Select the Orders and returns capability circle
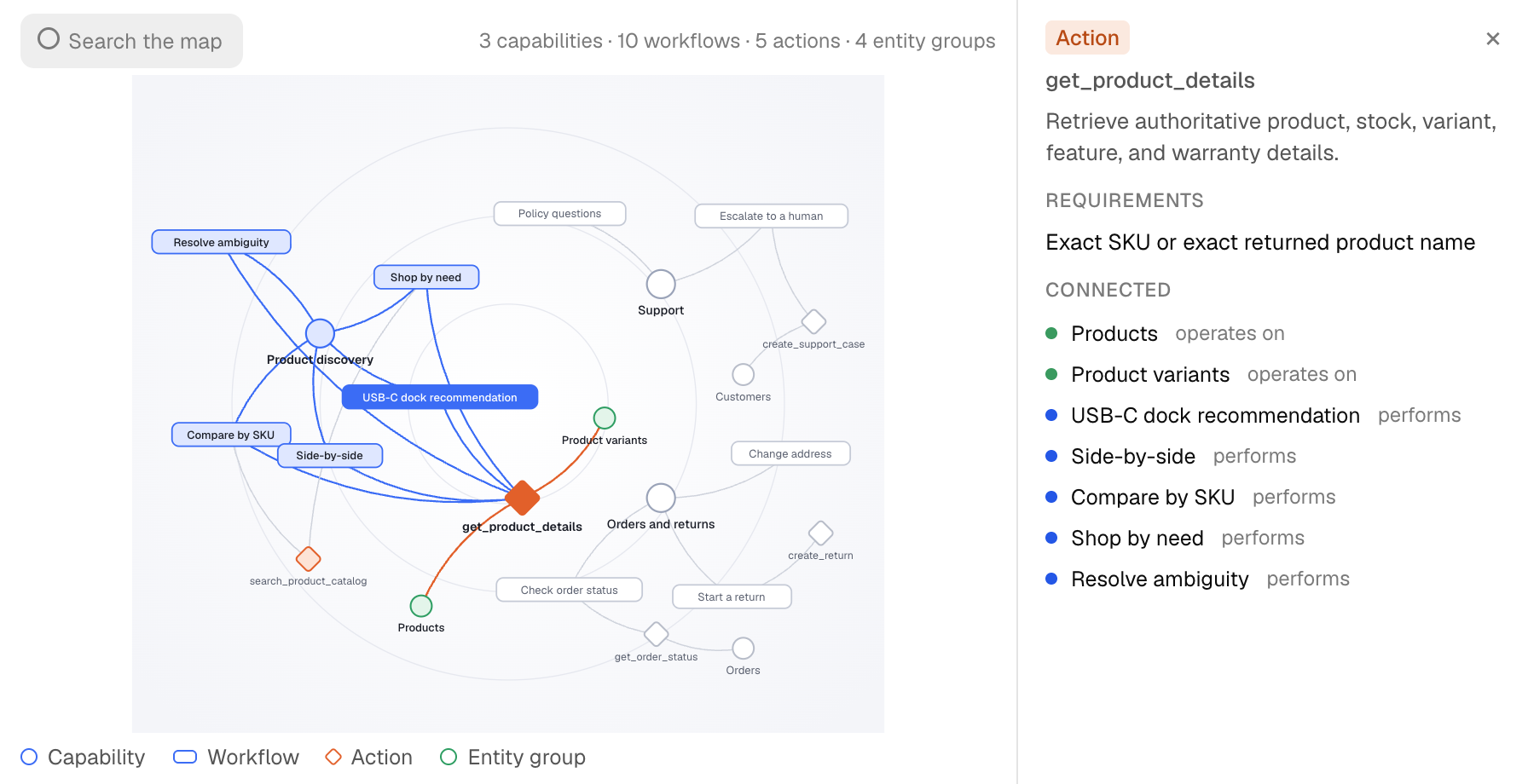Screen dimensions: 1528x784 click(x=661, y=498)
